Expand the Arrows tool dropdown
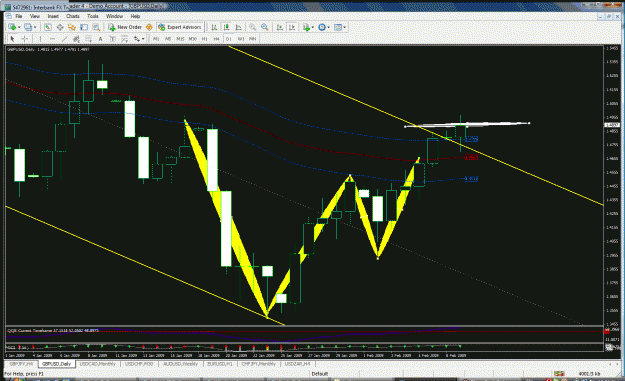 (x=143, y=39)
